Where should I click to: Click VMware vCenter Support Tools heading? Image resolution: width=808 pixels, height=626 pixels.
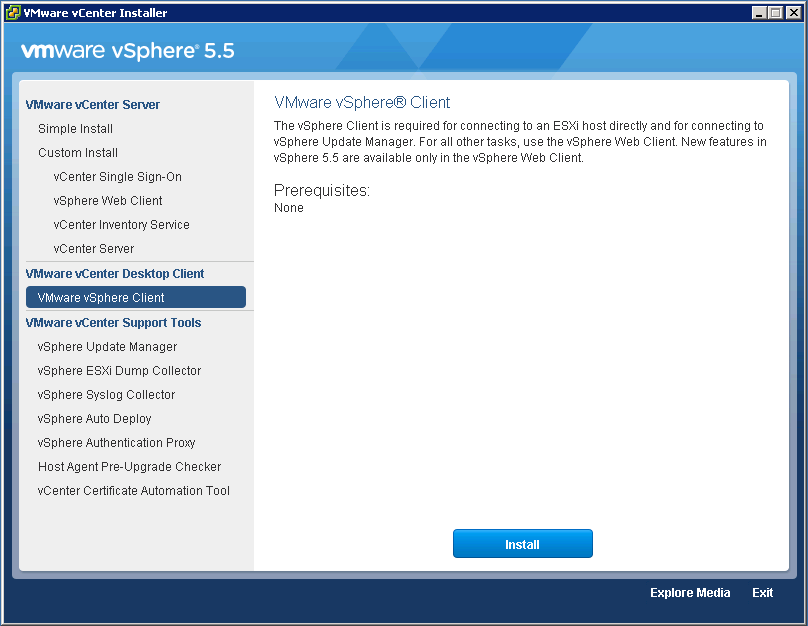pos(113,323)
